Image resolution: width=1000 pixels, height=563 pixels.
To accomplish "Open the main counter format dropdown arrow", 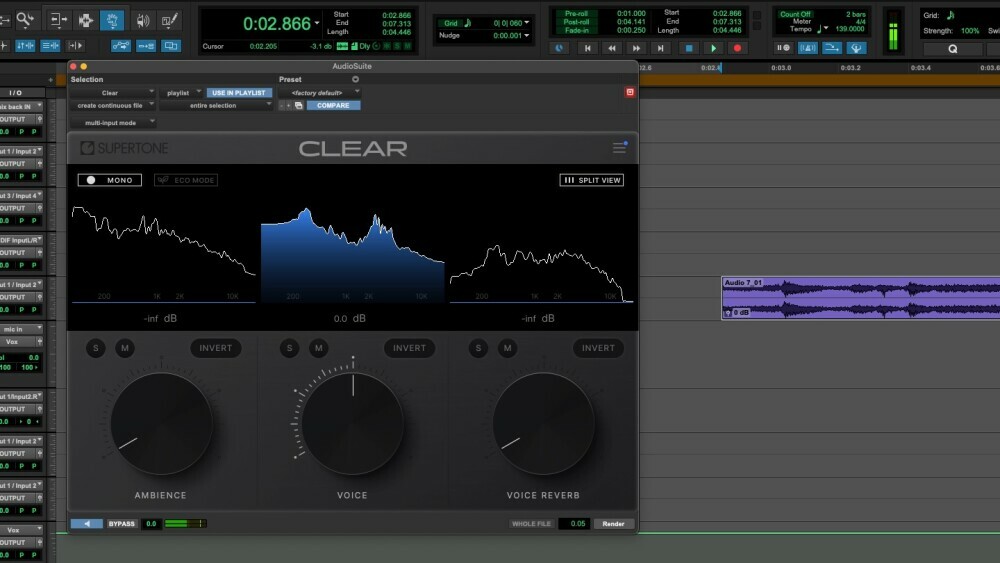I will (317, 24).
